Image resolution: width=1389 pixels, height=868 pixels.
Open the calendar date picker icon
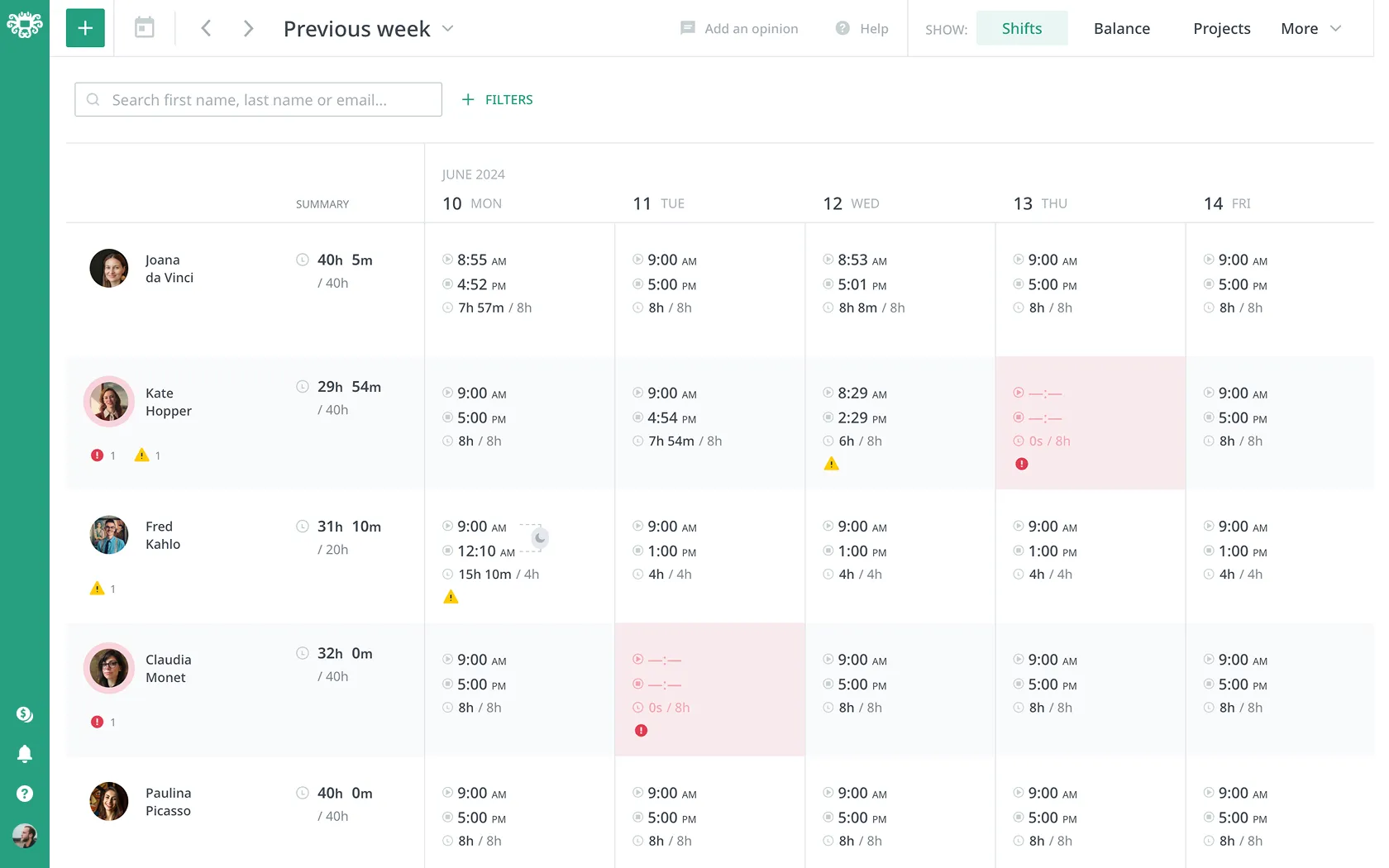click(x=145, y=28)
